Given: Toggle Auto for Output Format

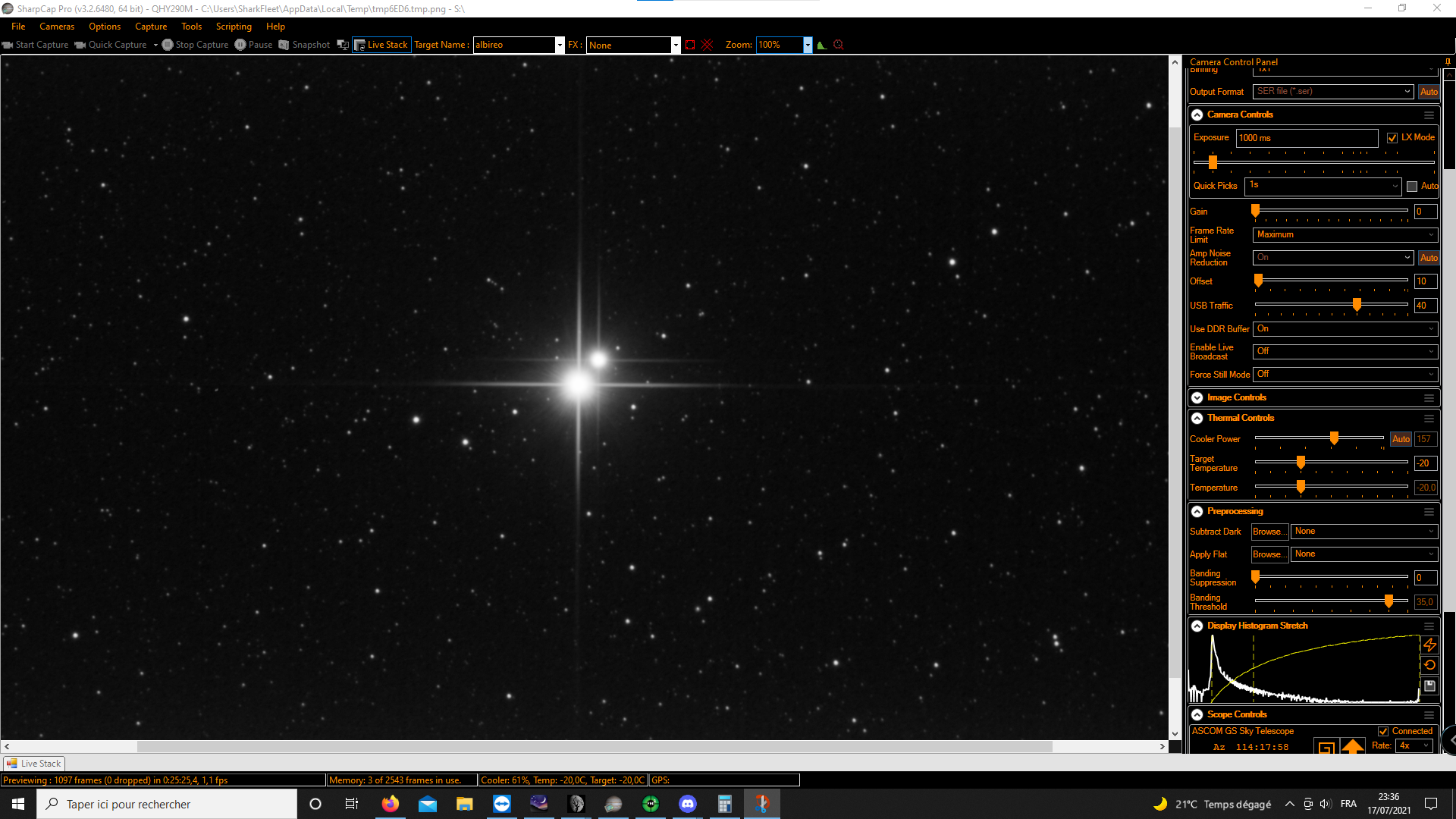Looking at the screenshot, I should [x=1429, y=92].
